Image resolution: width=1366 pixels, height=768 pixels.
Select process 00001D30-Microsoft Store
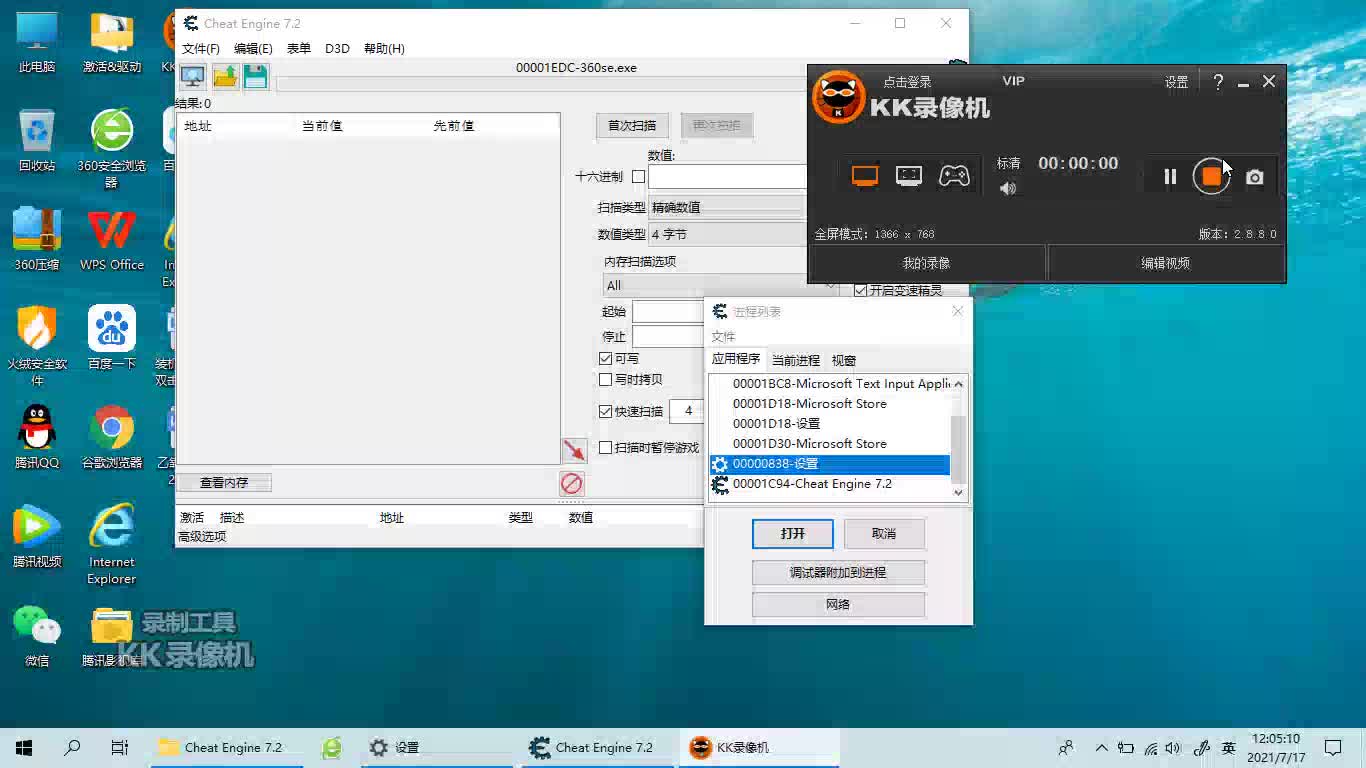click(829, 444)
